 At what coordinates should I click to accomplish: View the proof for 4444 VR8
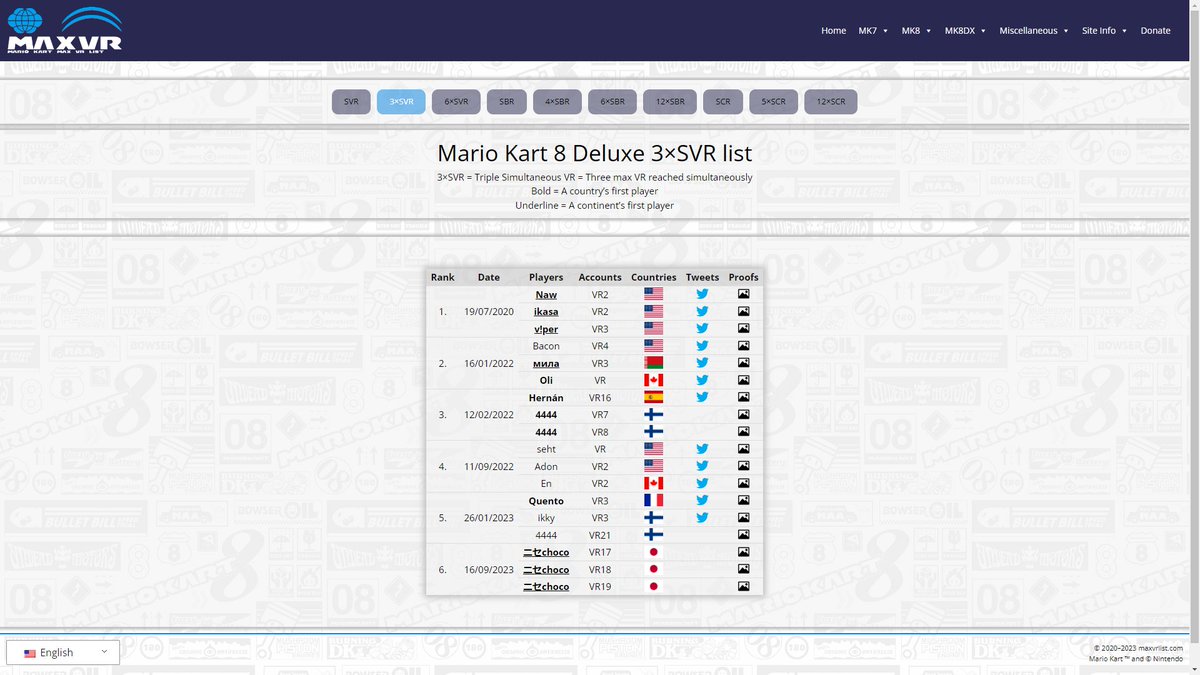[x=743, y=432]
